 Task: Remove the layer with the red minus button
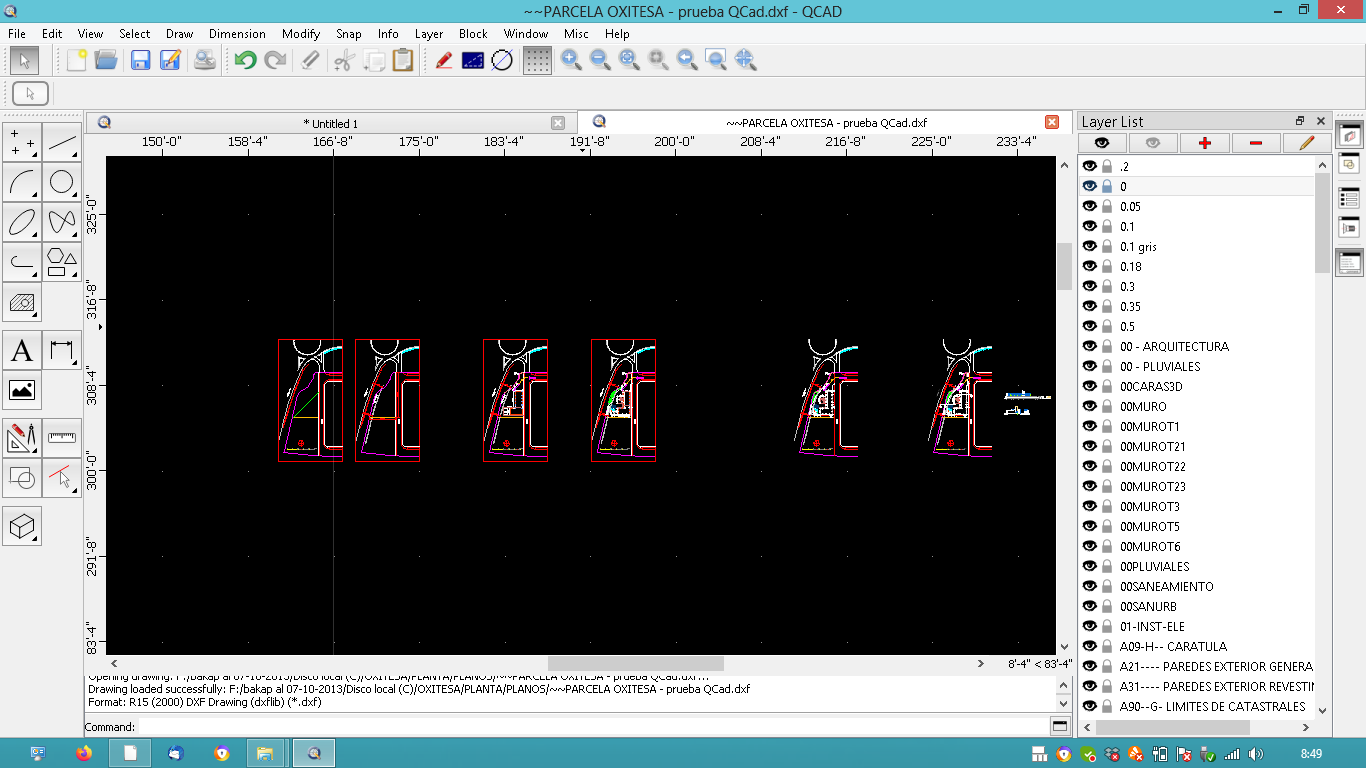(1256, 143)
